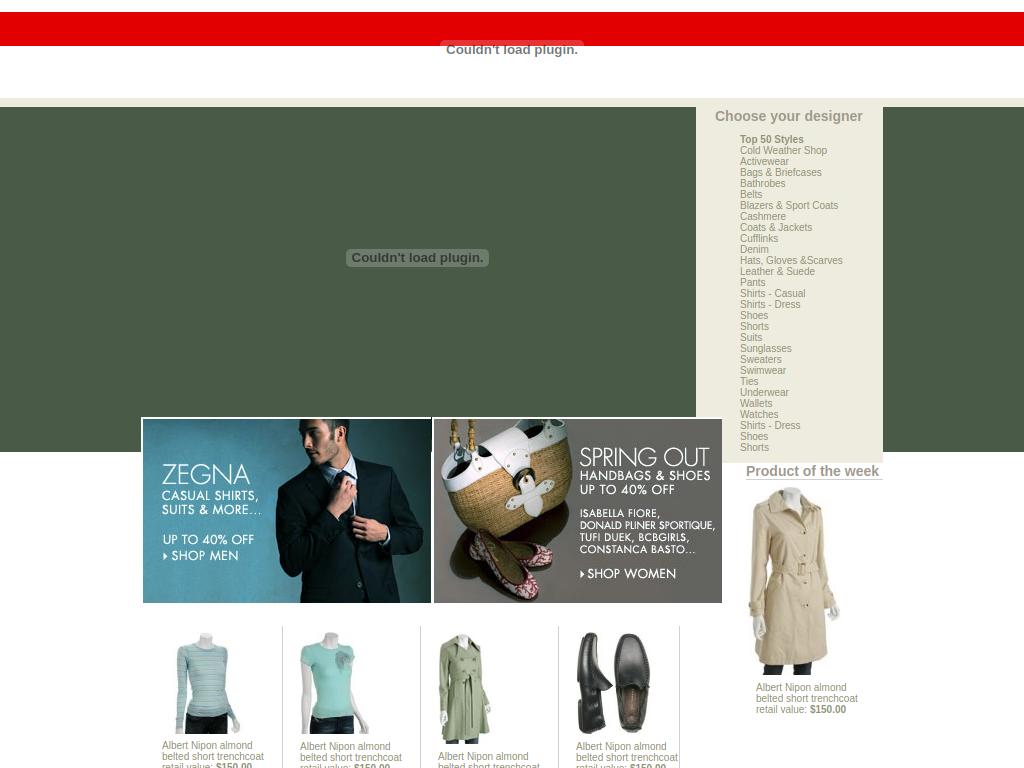The width and height of the screenshot is (1024, 768).
Task: Click the Belts link
Action: [x=751, y=195]
